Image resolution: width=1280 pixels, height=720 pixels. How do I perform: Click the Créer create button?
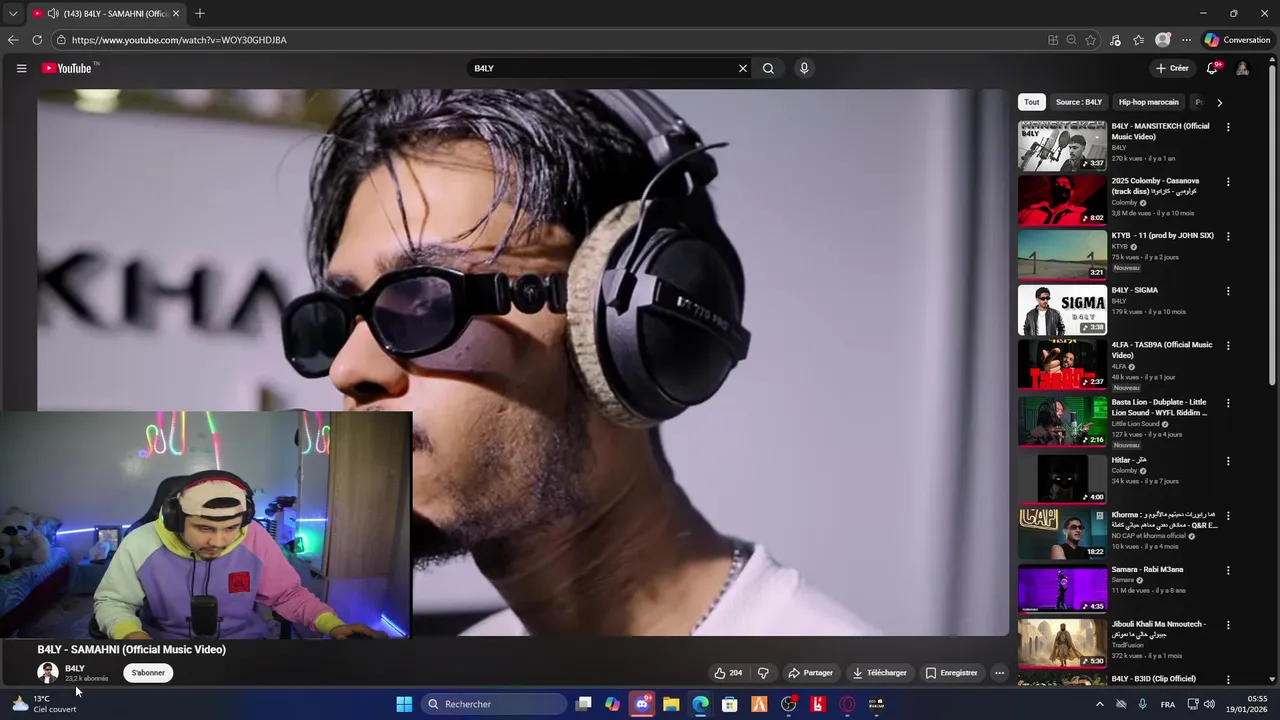tap(1172, 68)
